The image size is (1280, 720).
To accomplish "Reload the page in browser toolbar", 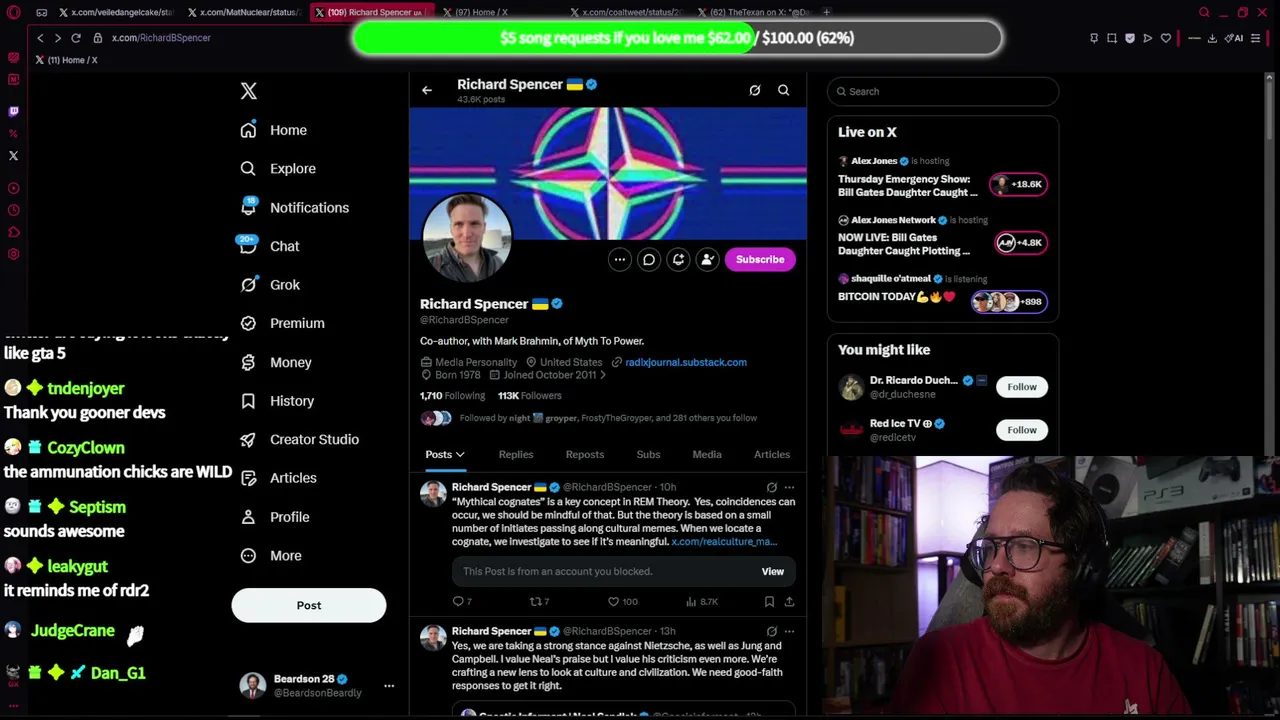I will click(75, 38).
